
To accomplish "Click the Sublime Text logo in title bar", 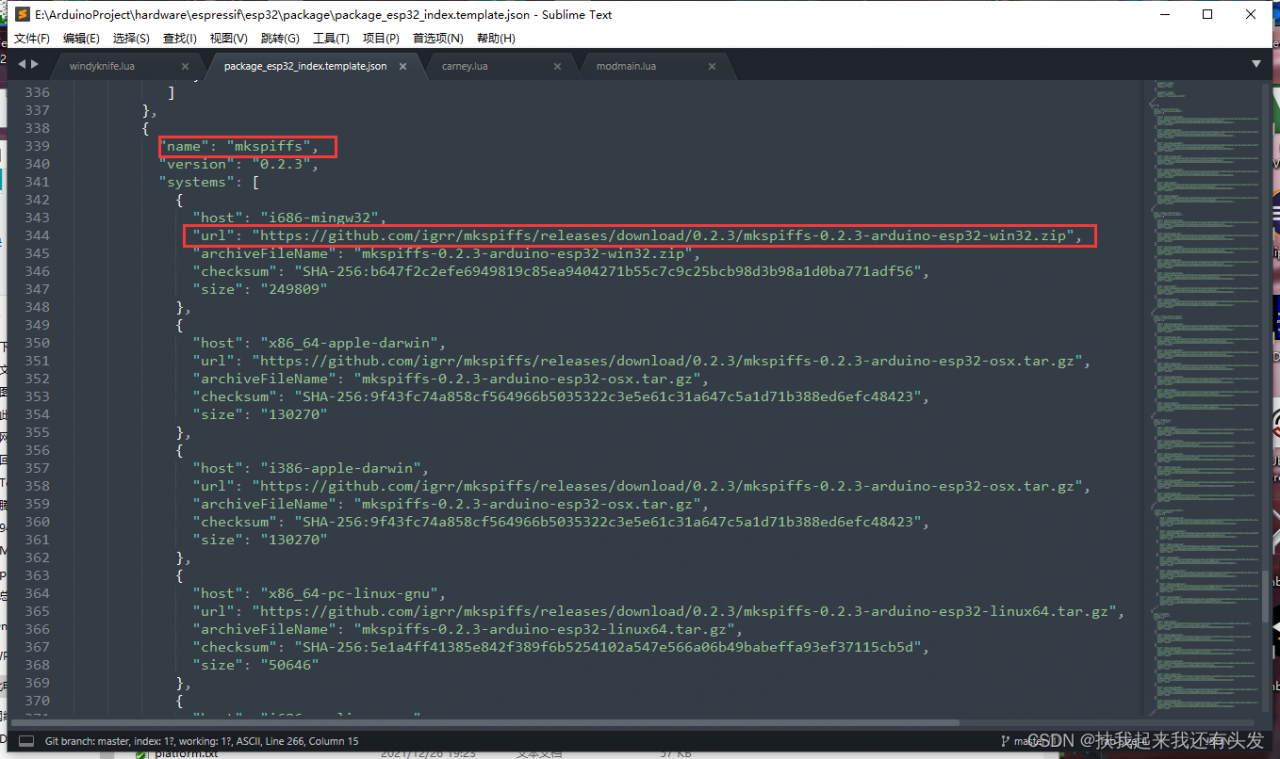I will point(21,15).
